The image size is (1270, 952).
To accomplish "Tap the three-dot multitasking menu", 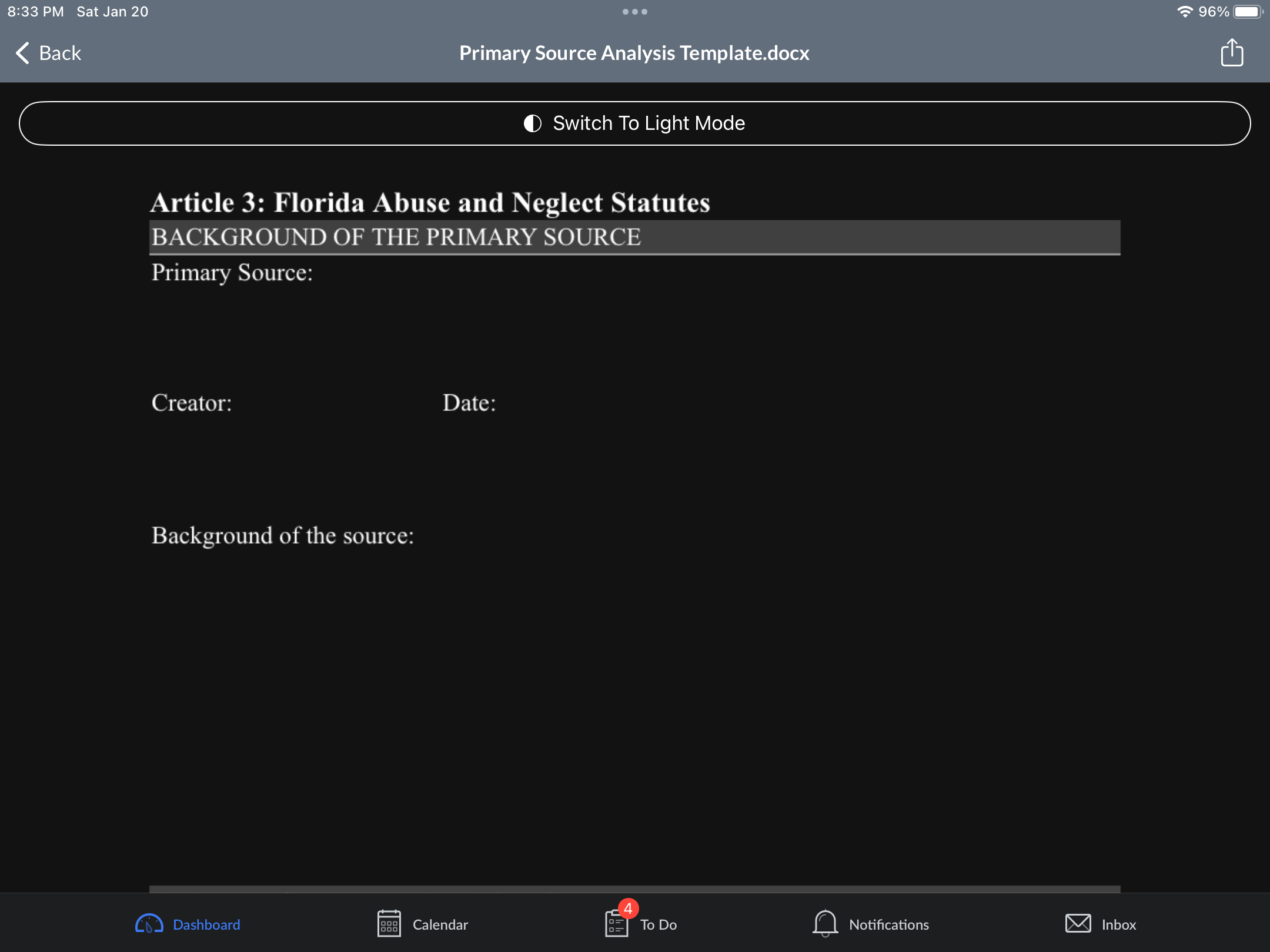I will (634, 12).
